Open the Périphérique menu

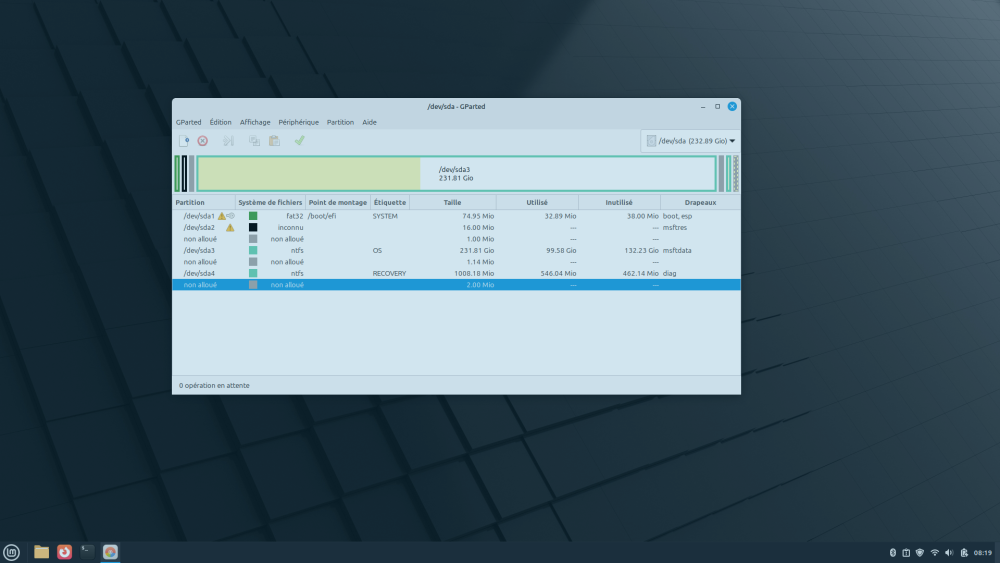(298, 122)
